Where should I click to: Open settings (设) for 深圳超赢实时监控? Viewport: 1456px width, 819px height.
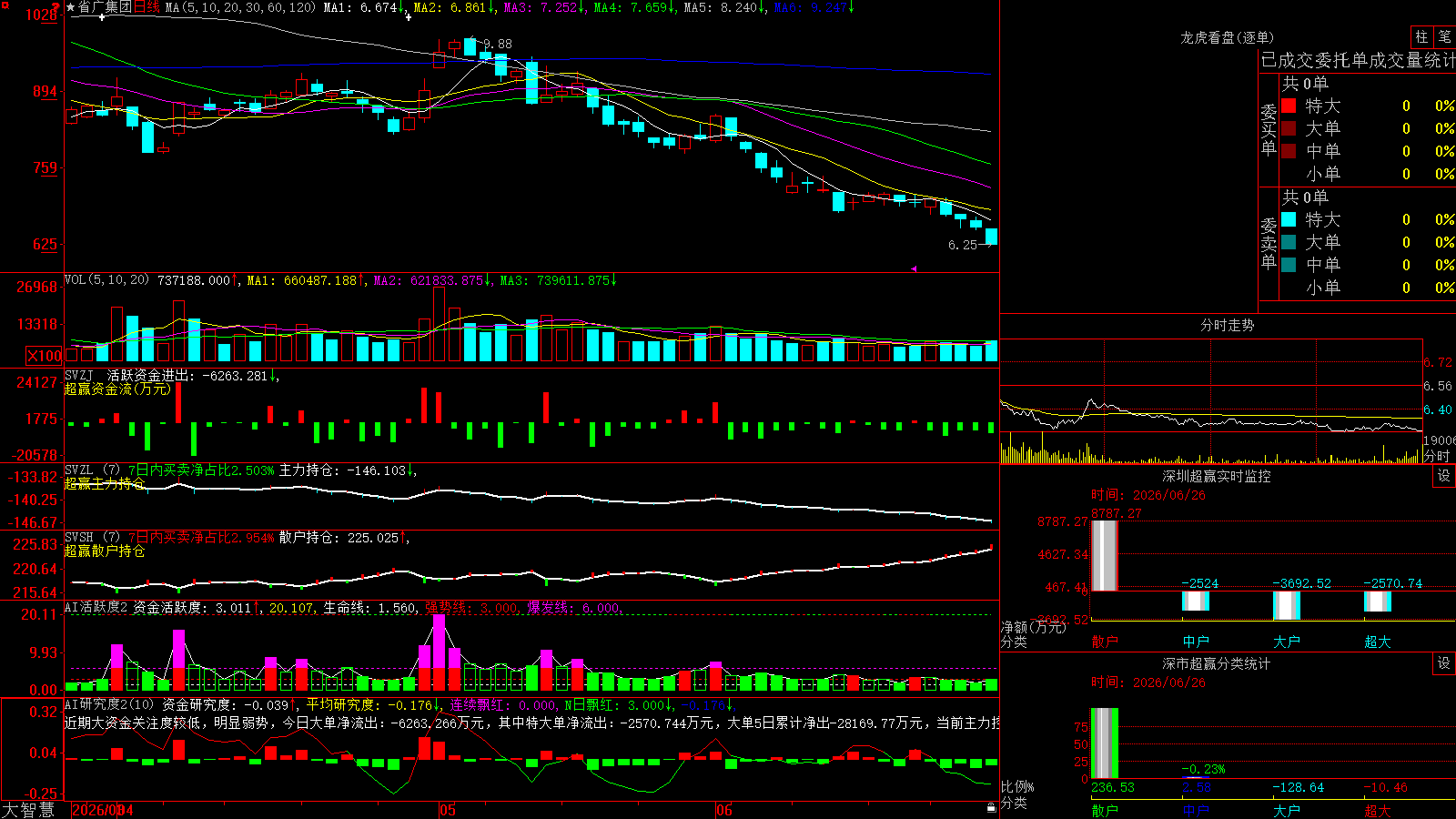(x=1443, y=476)
